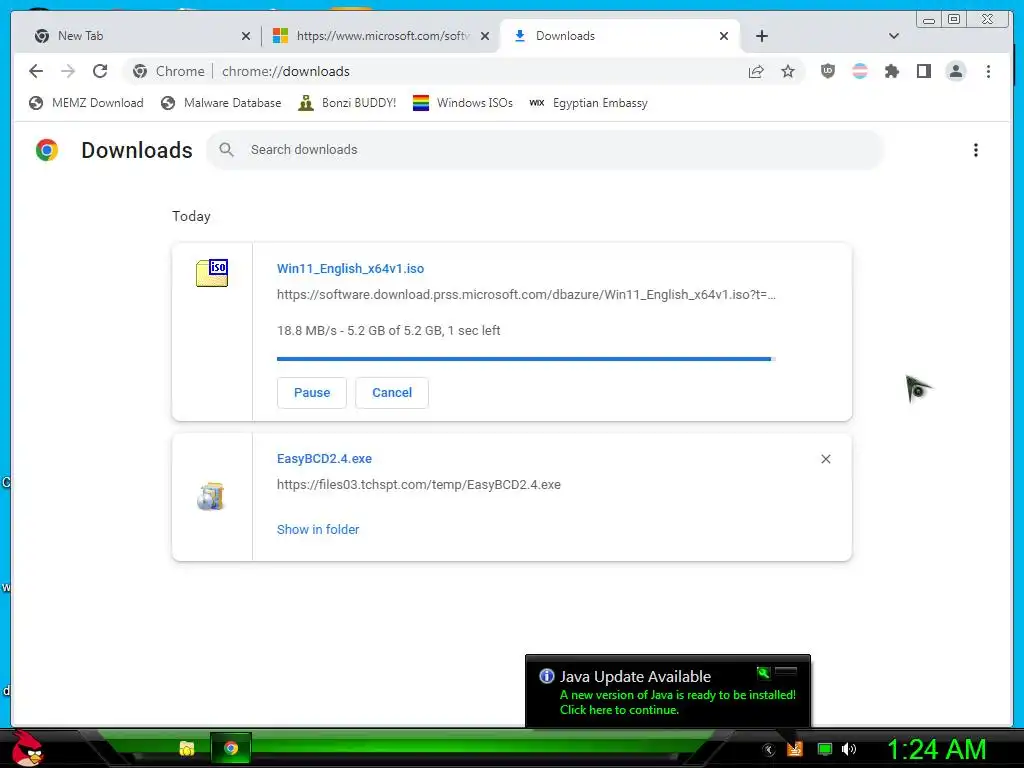This screenshot has height=768, width=1024.
Task: Pause the Win11 ISO download
Action: tap(312, 392)
